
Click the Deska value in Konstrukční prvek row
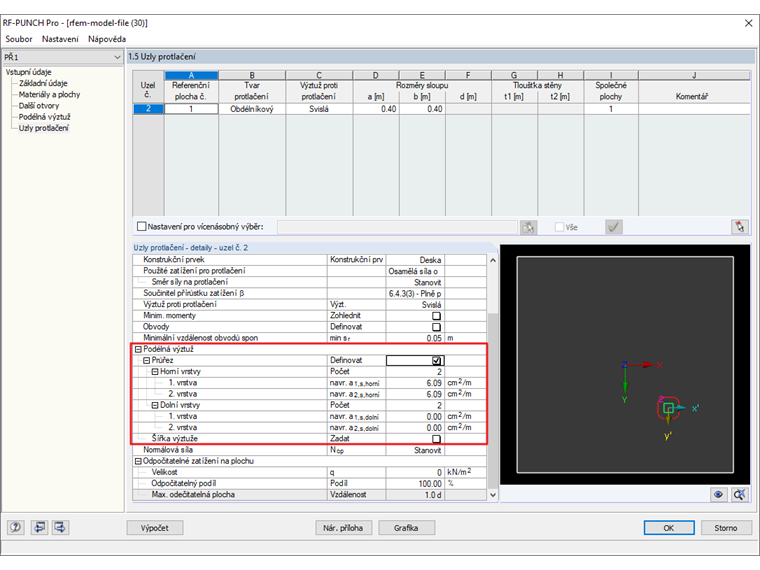pos(415,260)
